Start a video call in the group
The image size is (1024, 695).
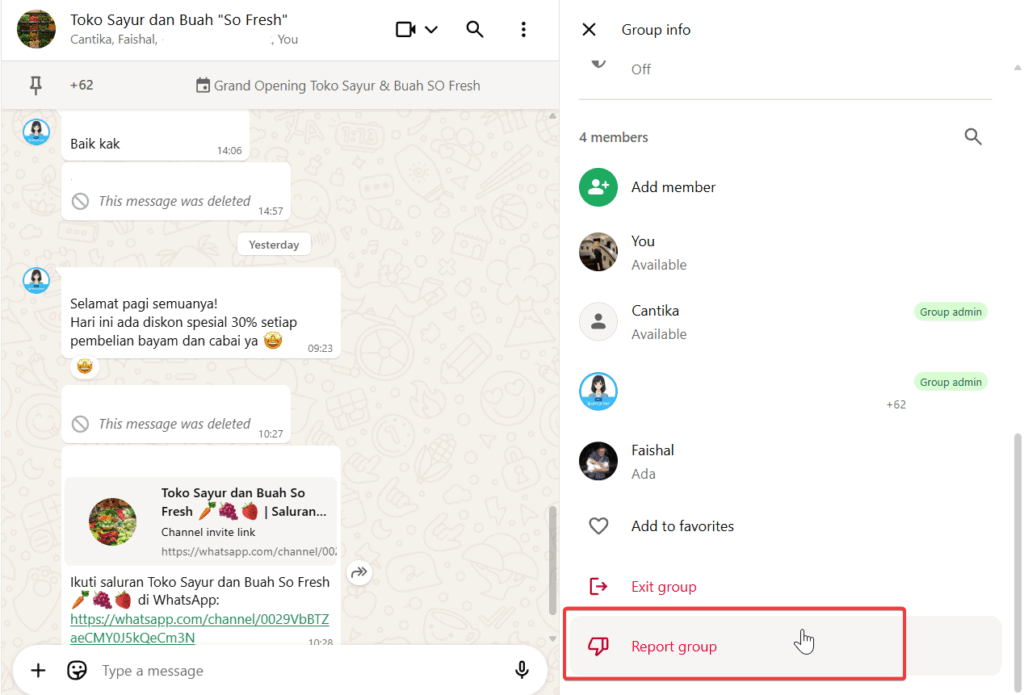pos(405,30)
